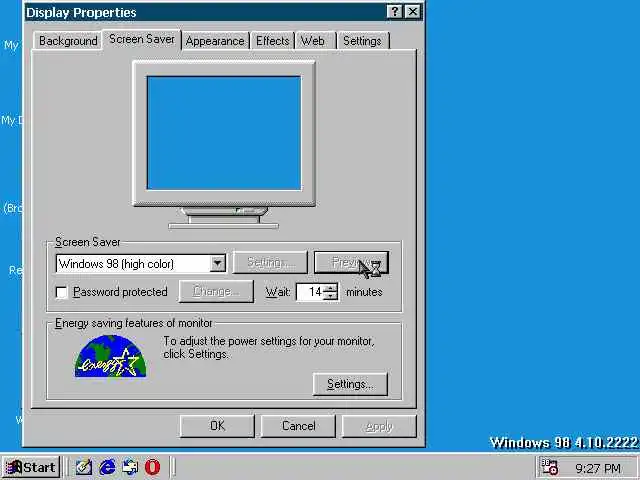This screenshot has height=480, width=640.
Task: Select the Windows 98 (high color) text
Action: pos(116,264)
